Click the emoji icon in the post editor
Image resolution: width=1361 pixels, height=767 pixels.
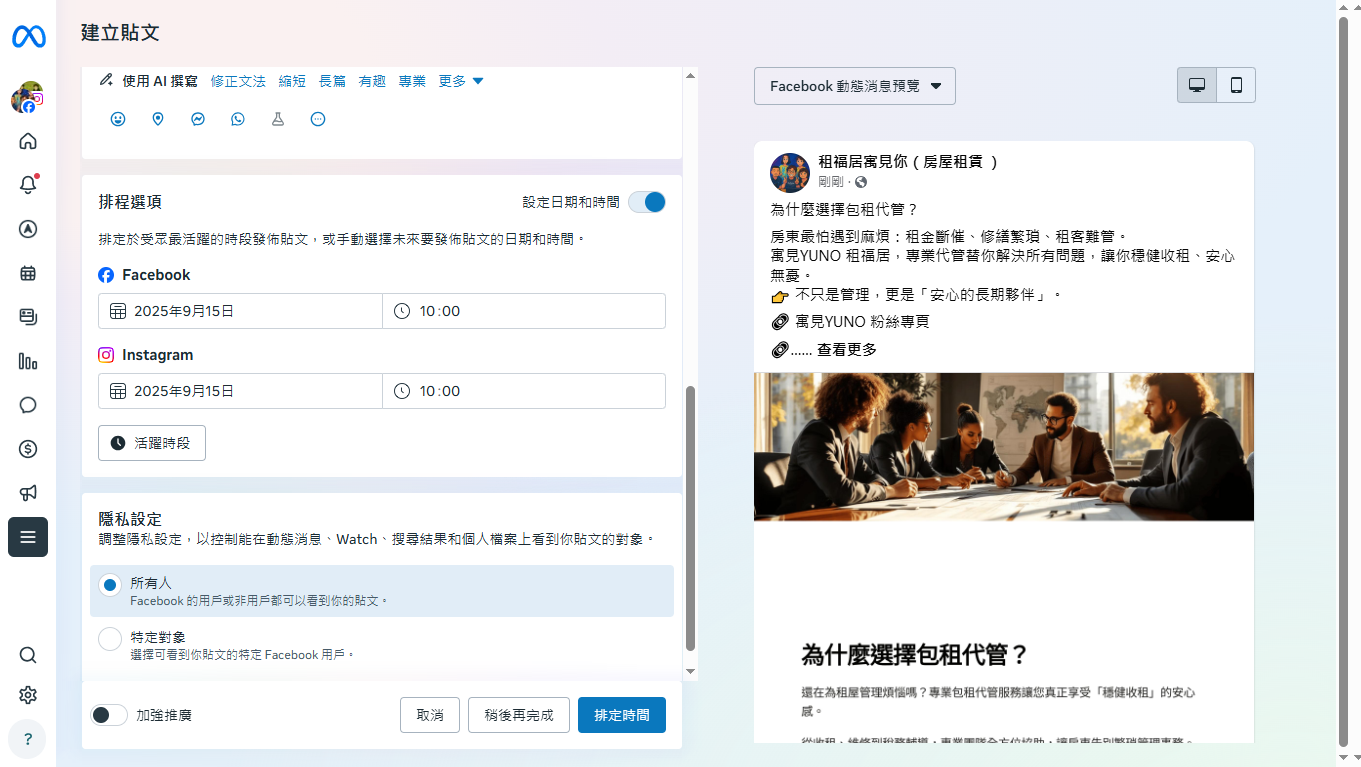(118, 119)
